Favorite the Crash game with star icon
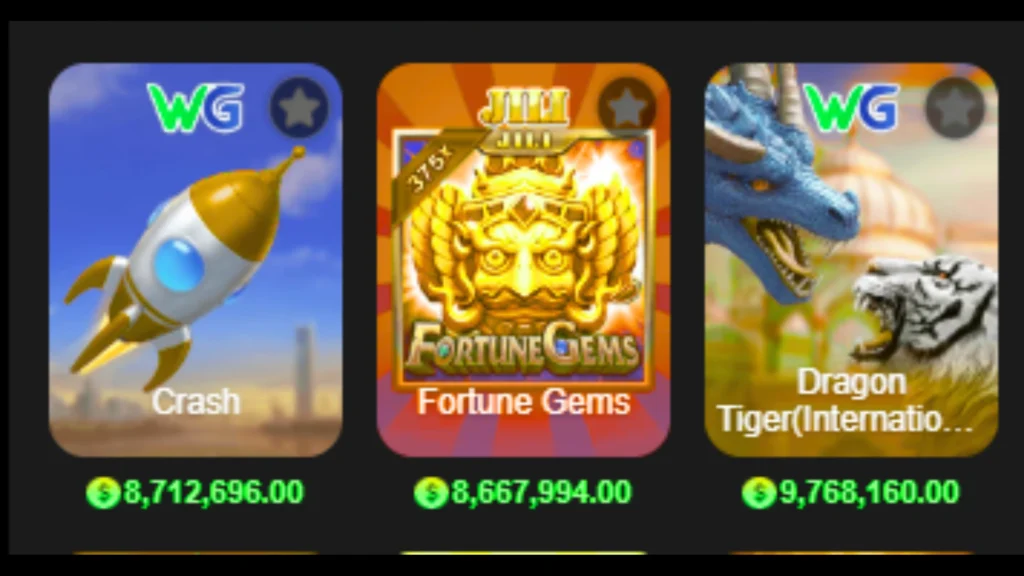The height and width of the screenshot is (576, 1024). (x=299, y=107)
